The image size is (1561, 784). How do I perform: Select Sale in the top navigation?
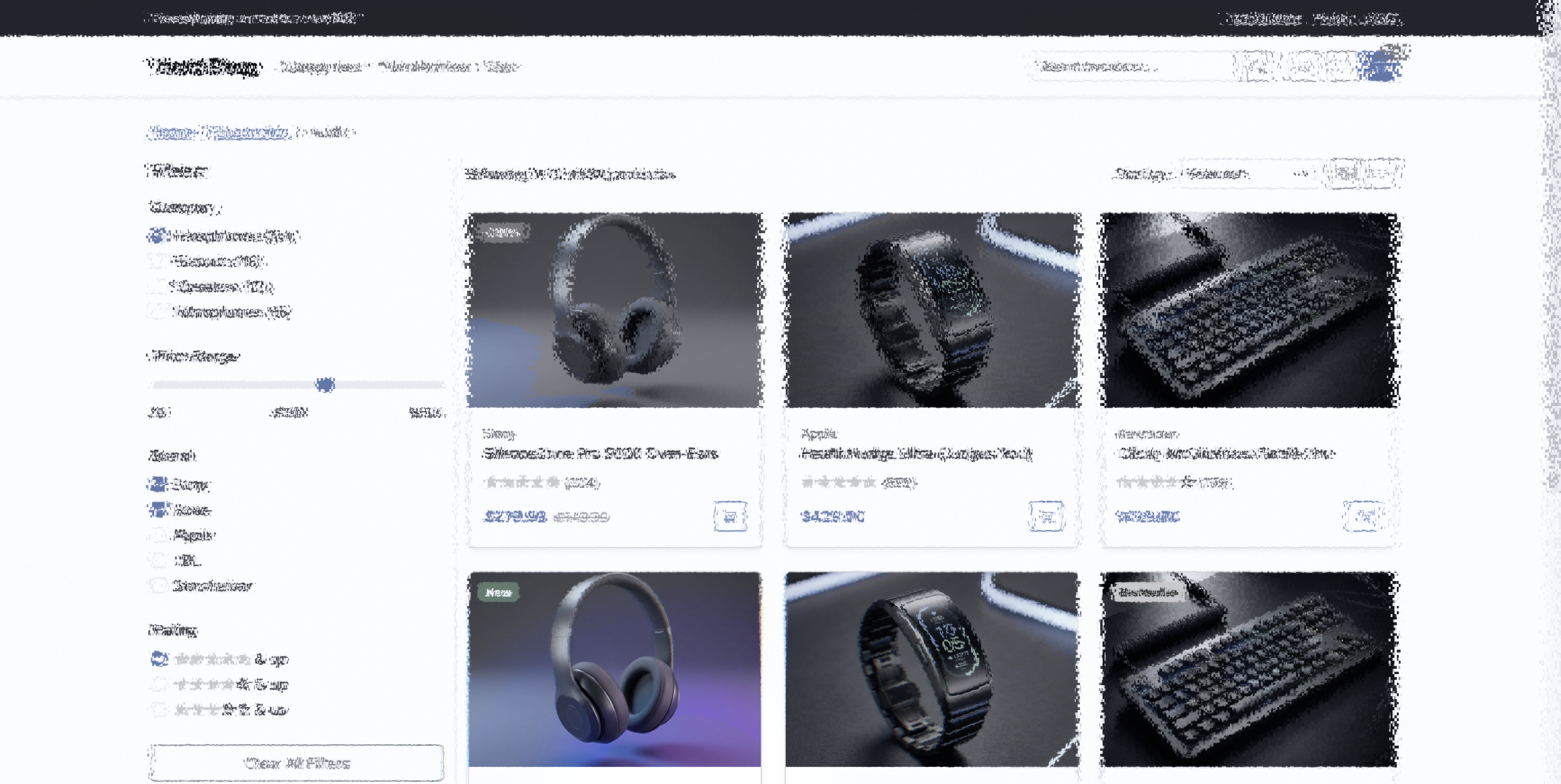coord(502,66)
